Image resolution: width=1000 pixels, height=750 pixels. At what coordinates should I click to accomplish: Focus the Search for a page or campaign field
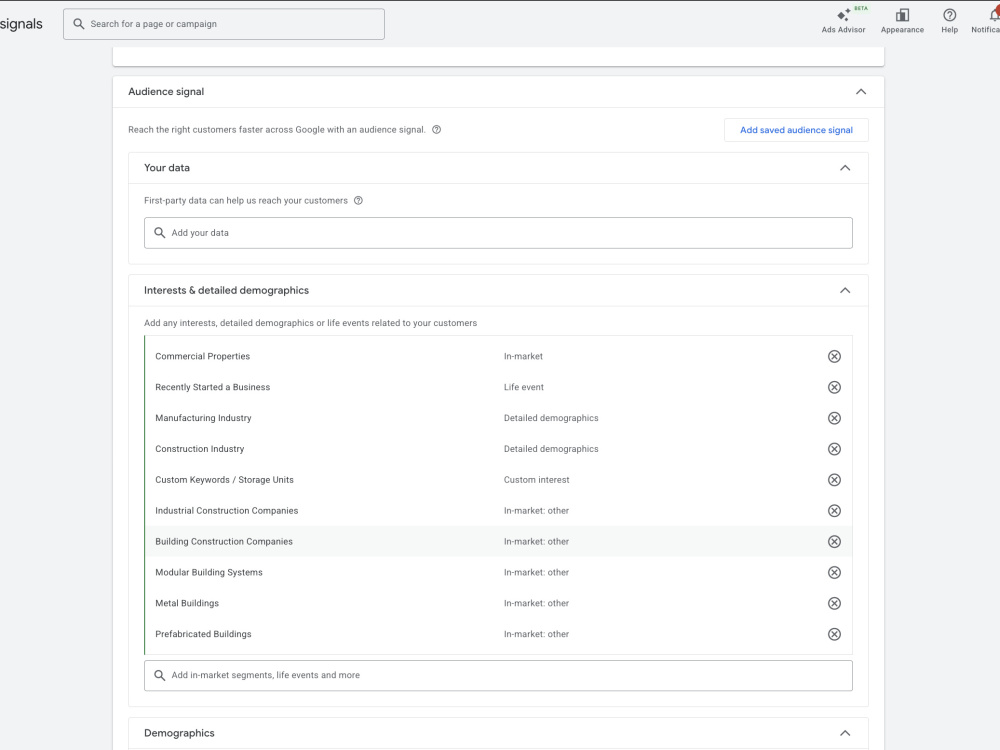pos(224,24)
